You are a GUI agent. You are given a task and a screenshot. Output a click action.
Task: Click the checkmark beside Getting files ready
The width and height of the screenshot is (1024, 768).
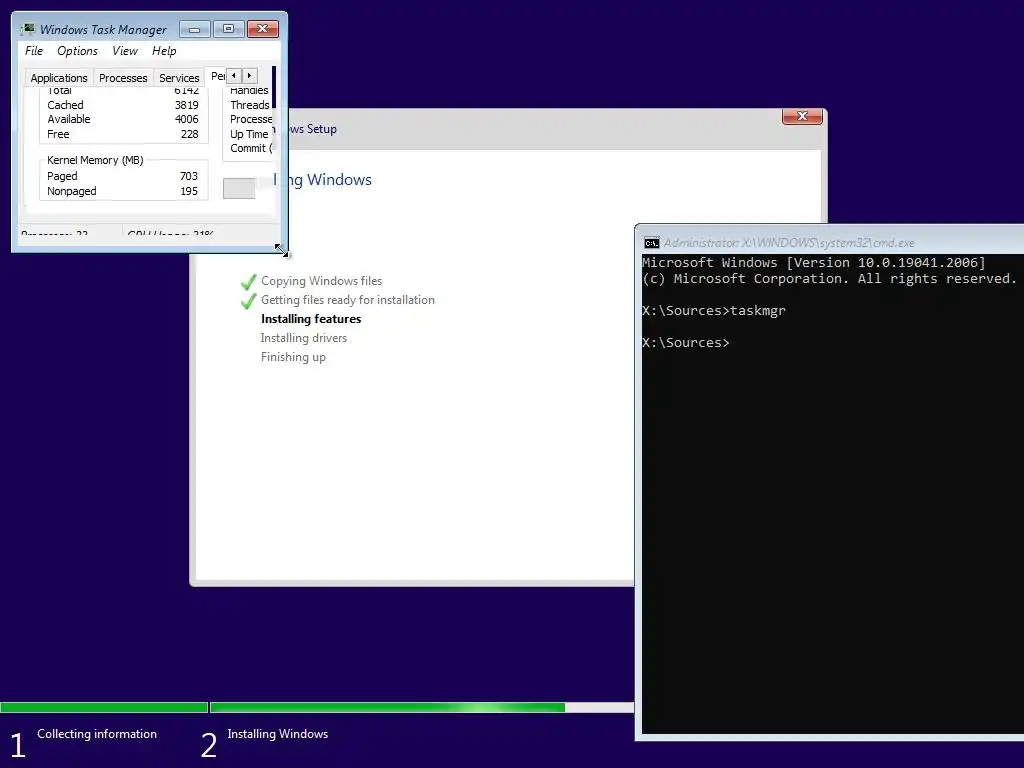[248, 301]
